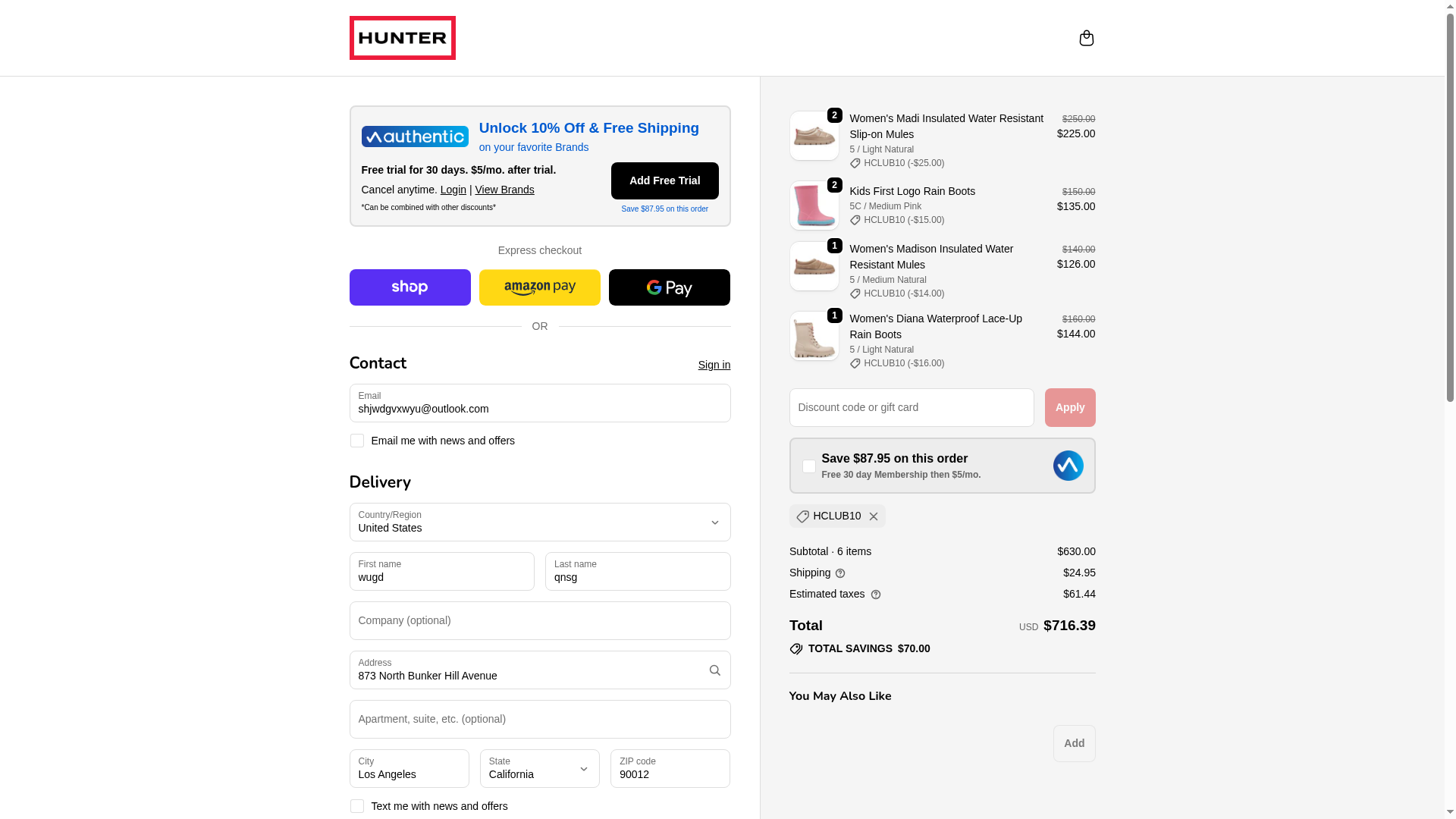This screenshot has height=819, width=1456.
Task: Click the Kids First Logo Rain Boots thumbnail
Action: click(814, 206)
